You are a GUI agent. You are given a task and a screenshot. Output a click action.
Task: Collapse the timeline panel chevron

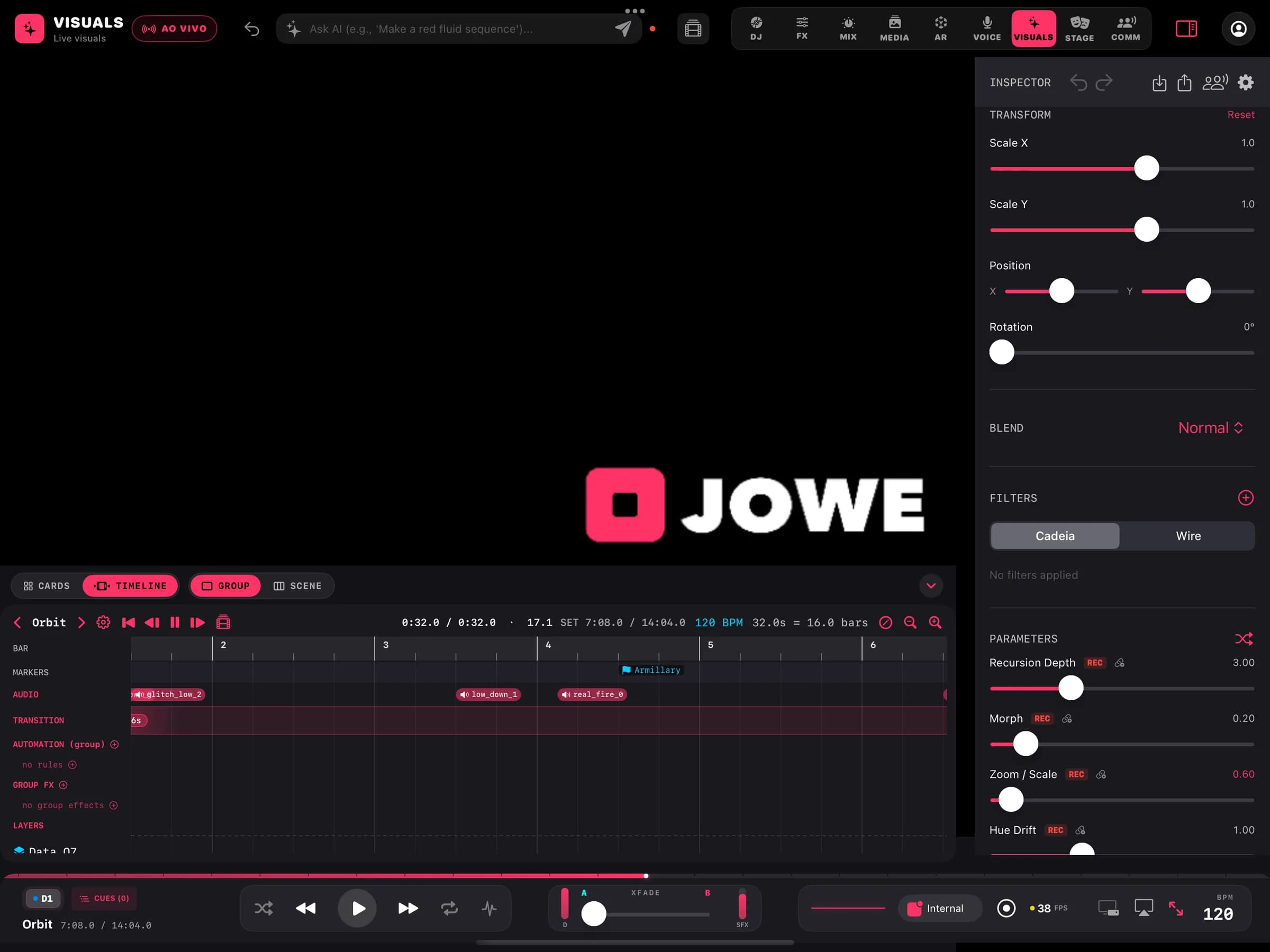pyautogui.click(x=931, y=586)
